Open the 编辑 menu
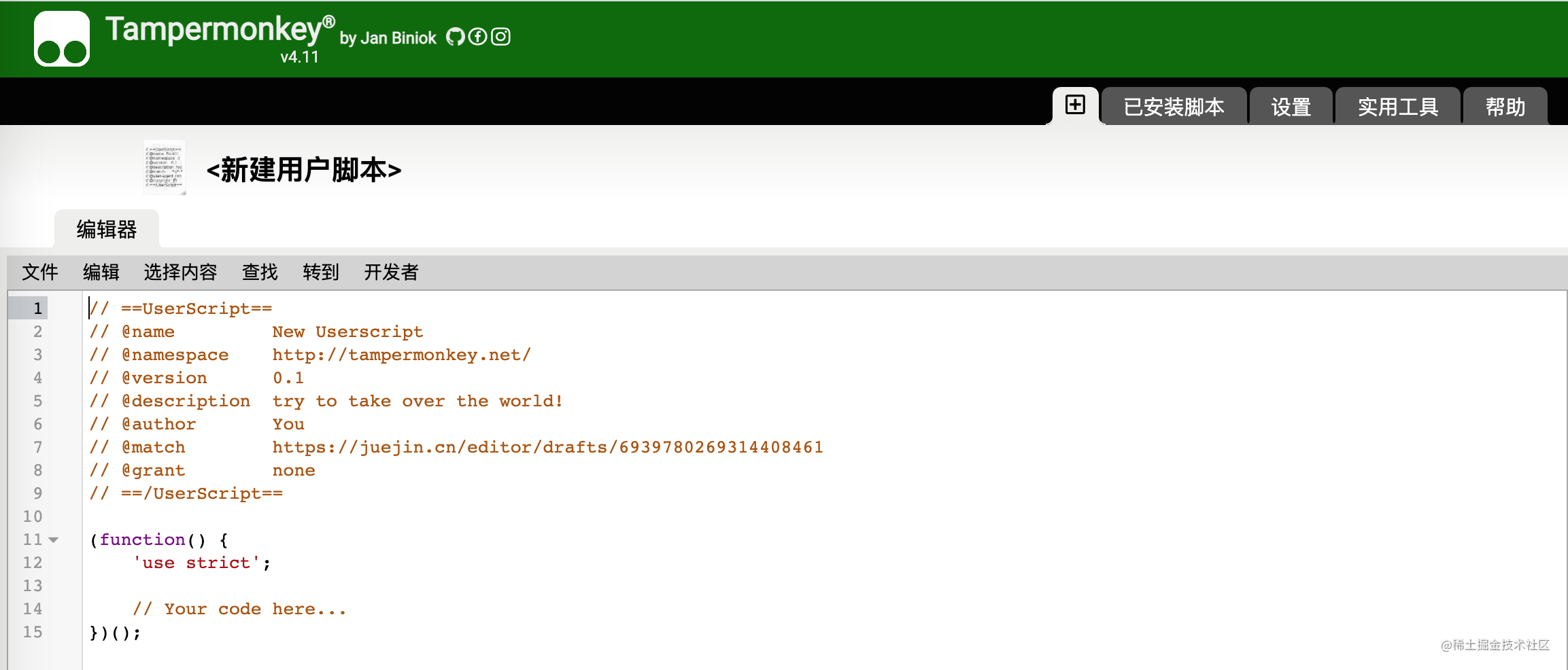The image size is (1568, 670). pos(101,272)
